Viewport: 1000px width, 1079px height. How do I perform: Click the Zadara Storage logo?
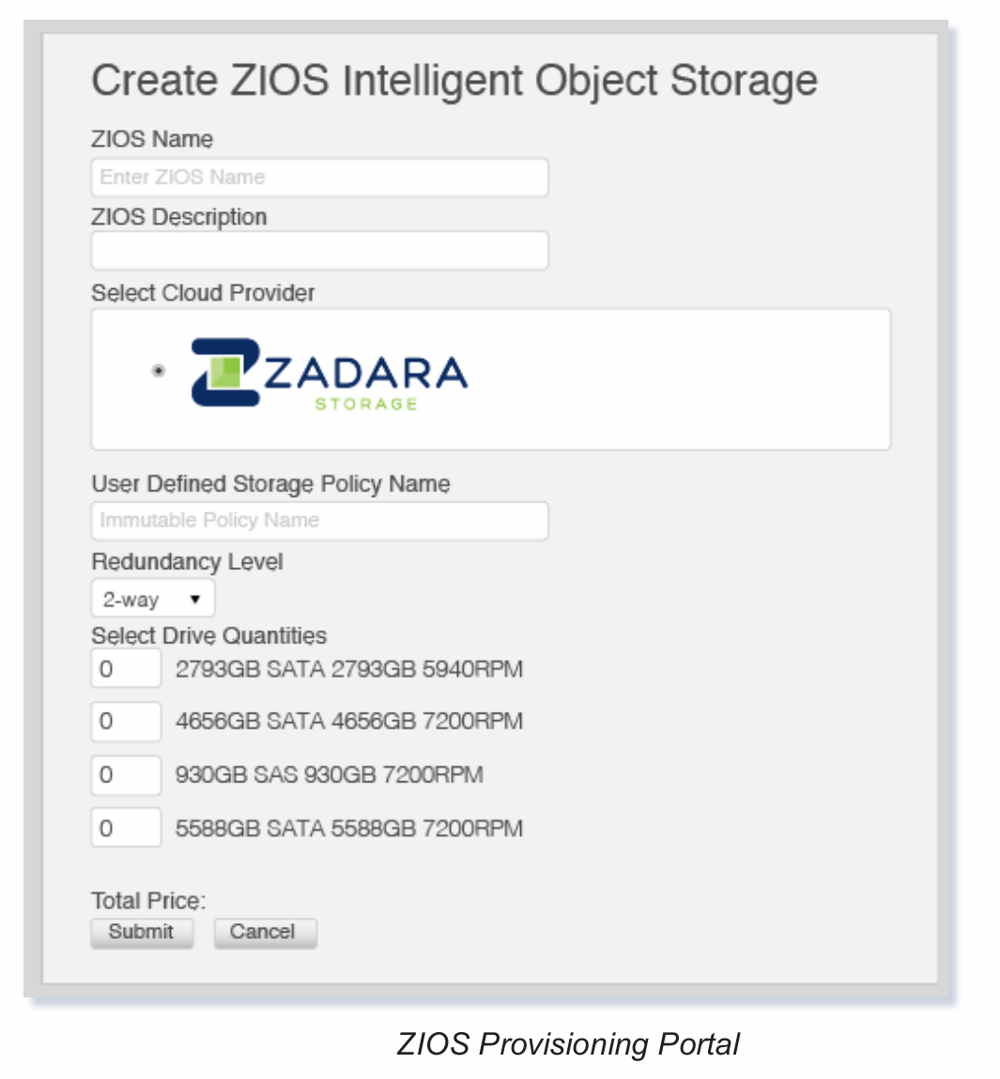tap(328, 373)
